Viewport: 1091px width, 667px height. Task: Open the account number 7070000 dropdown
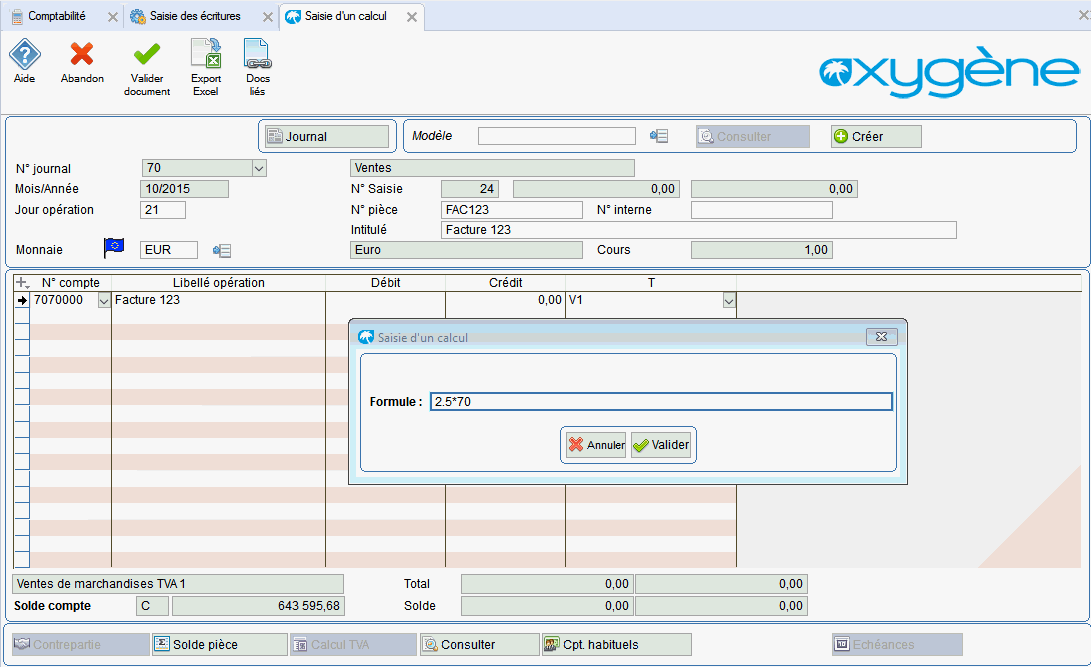click(x=104, y=300)
